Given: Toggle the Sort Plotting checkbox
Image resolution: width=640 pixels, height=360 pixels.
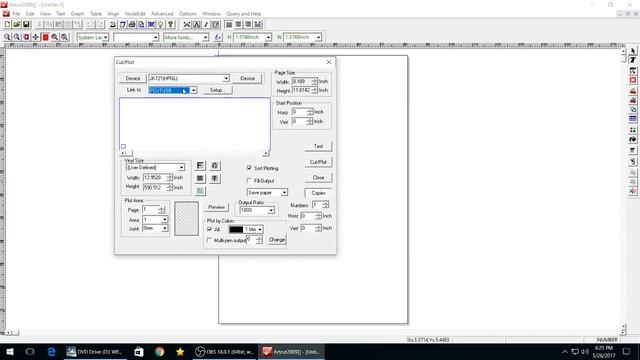Looking at the screenshot, I should (249, 168).
